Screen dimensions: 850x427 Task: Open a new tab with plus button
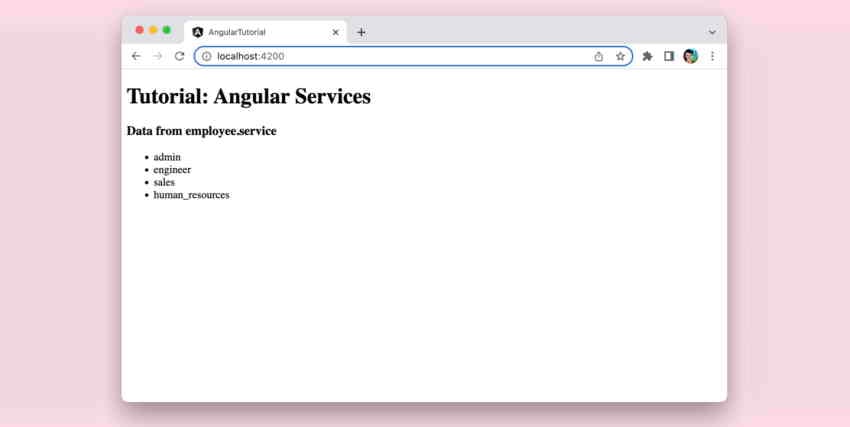(x=361, y=33)
